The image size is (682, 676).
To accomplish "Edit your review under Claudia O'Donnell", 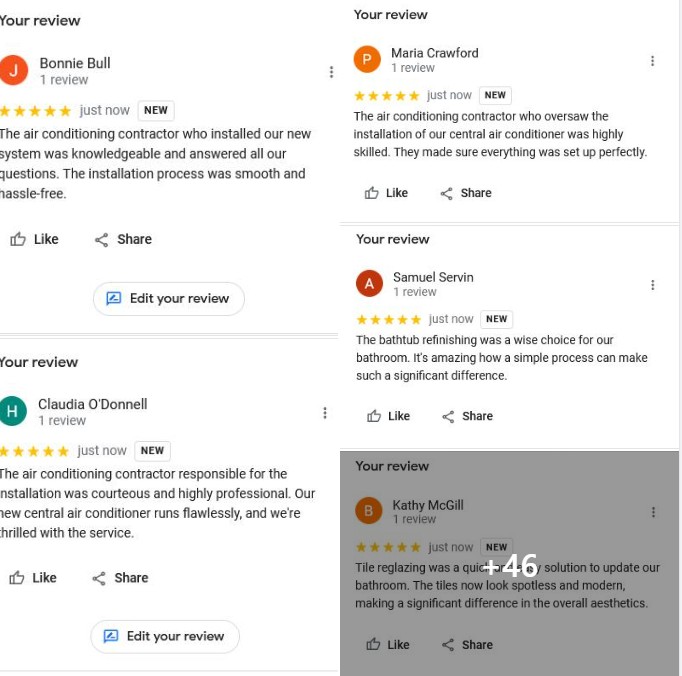I will click(165, 636).
